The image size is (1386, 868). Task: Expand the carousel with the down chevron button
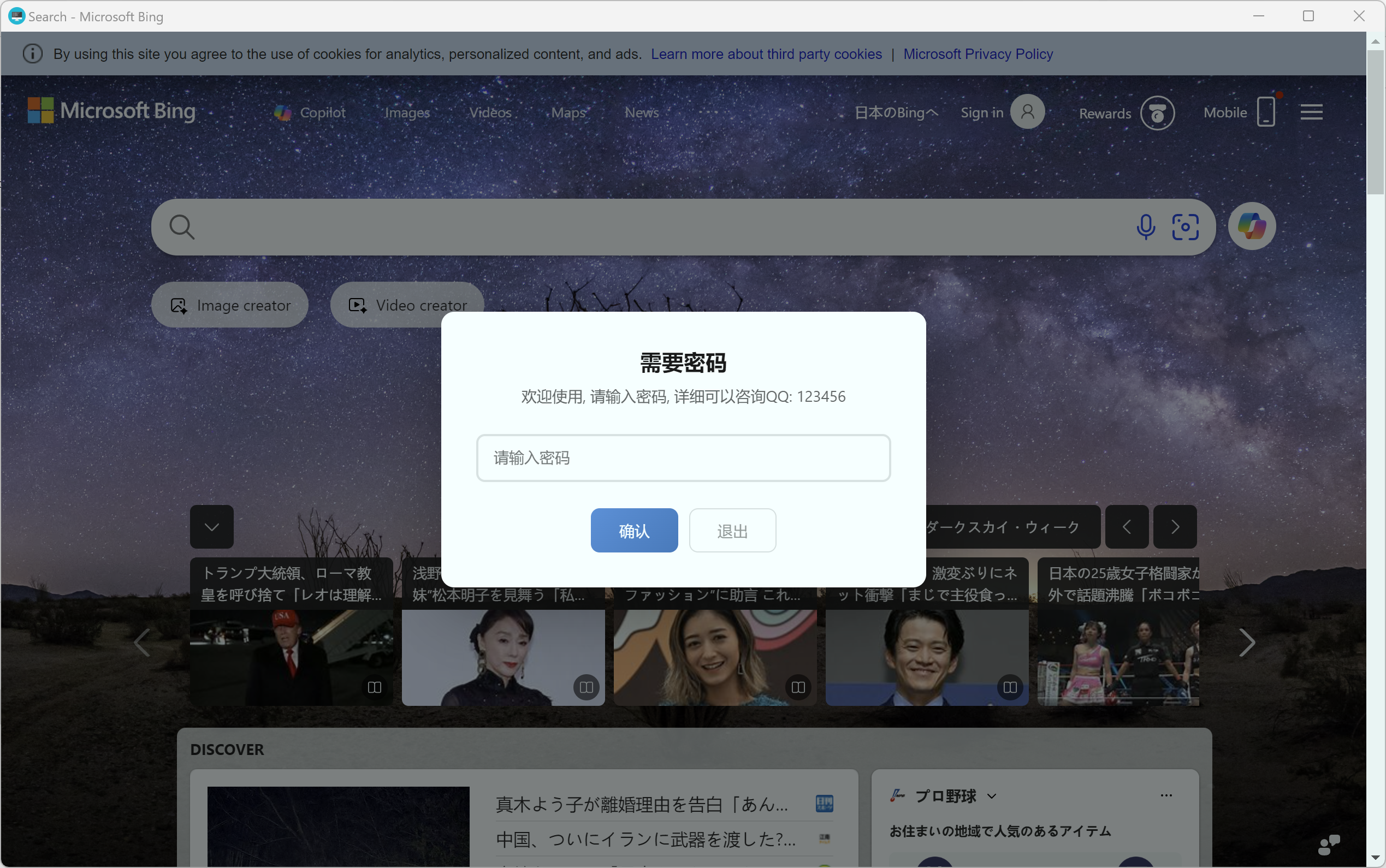pyautogui.click(x=211, y=526)
